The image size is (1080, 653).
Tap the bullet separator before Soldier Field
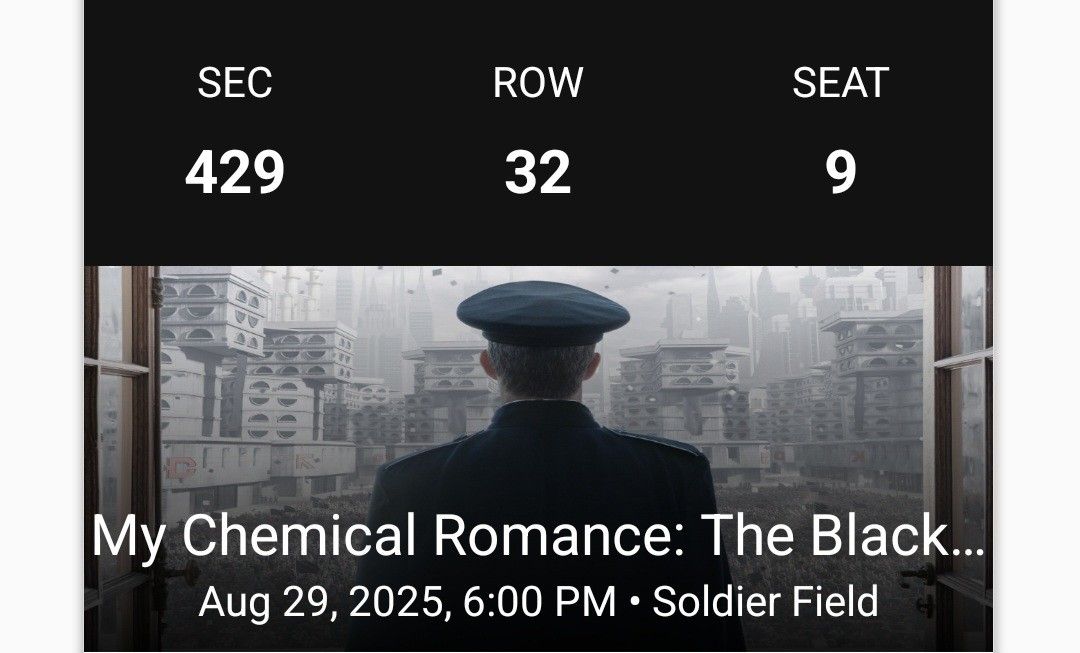pos(635,602)
